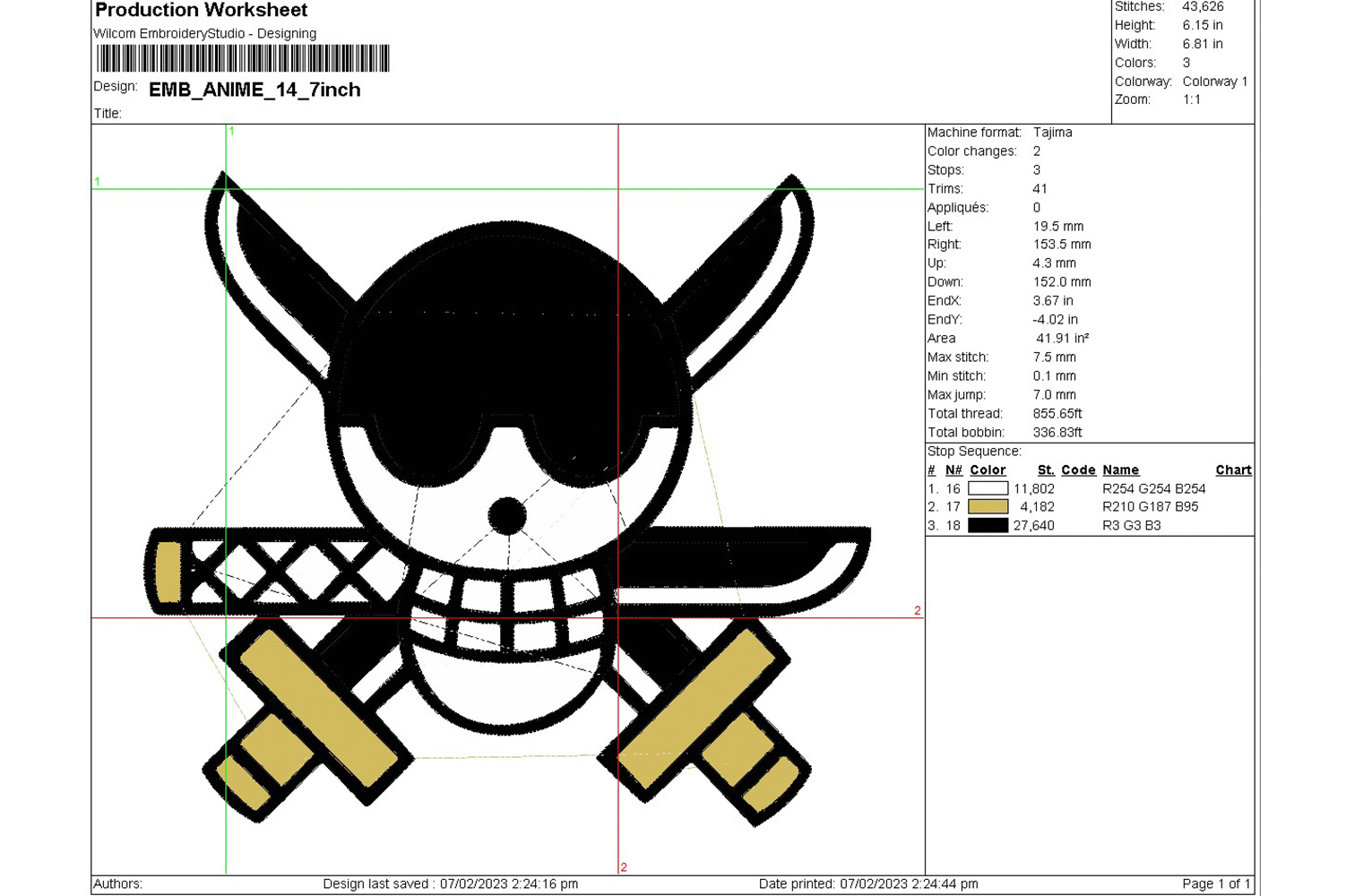Click the Min stitch value 0.1 mm
Image resolution: width=1346 pixels, height=896 pixels.
pos(1055,375)
